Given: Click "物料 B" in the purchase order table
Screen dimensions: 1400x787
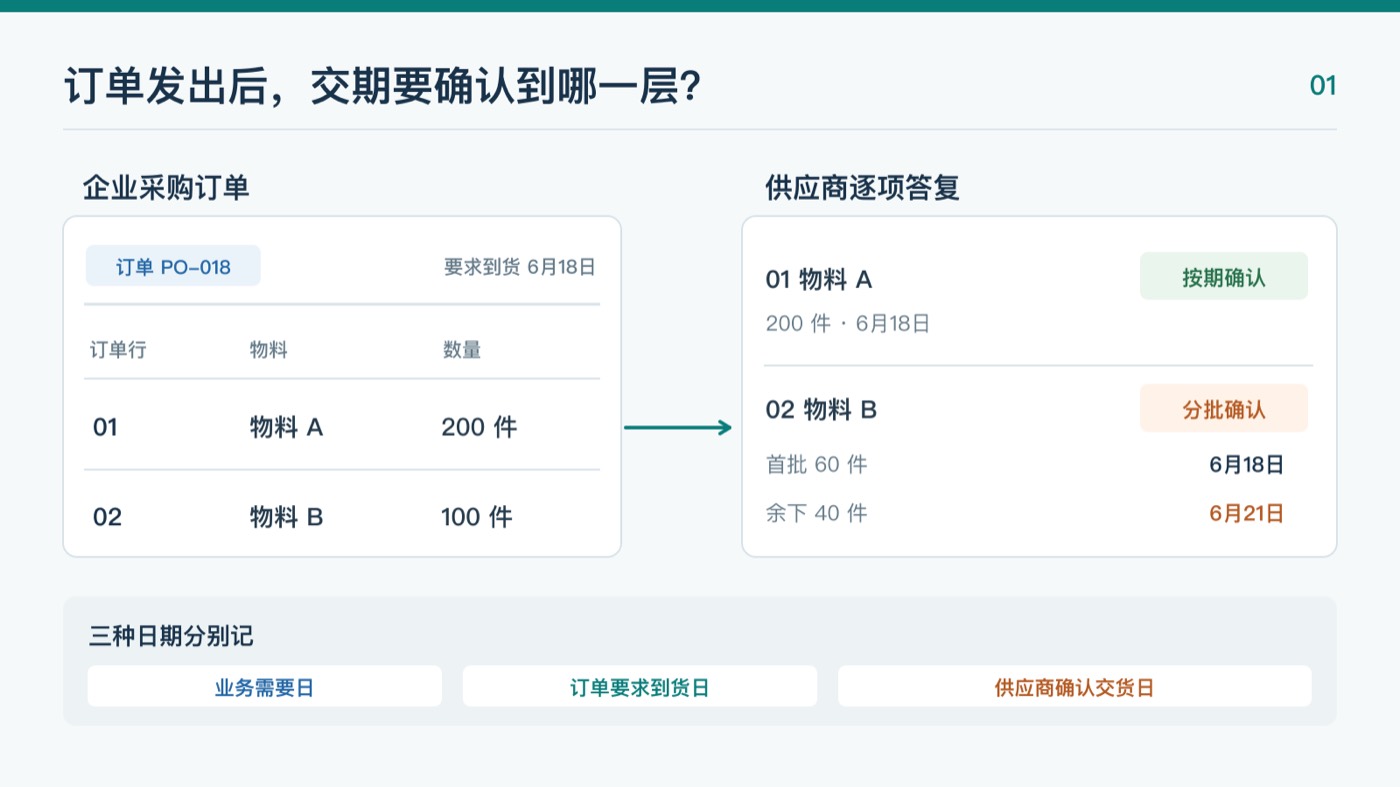Looking at the screenshot, I should tap(287, 517).
